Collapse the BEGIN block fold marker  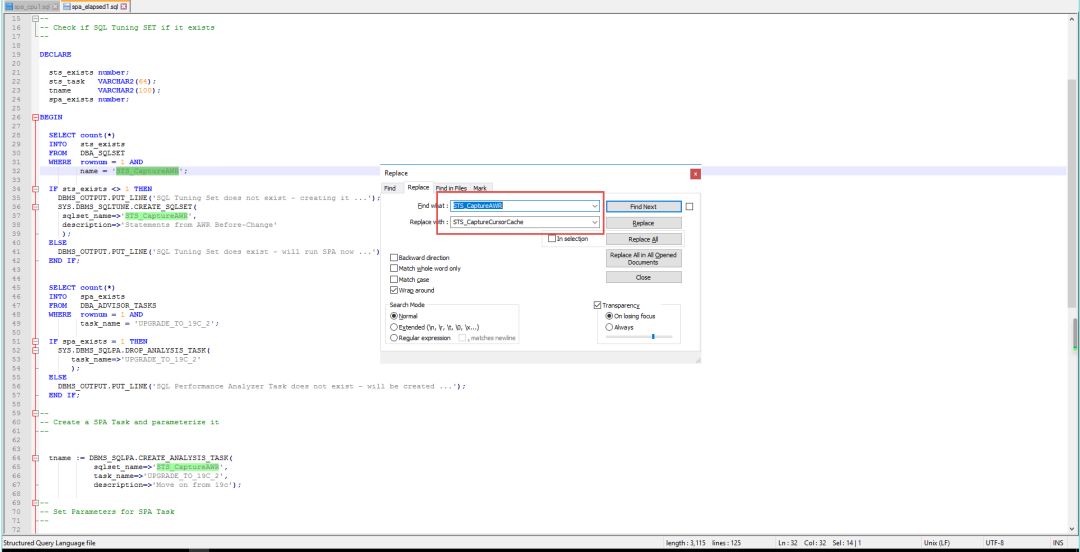point(35,117)
